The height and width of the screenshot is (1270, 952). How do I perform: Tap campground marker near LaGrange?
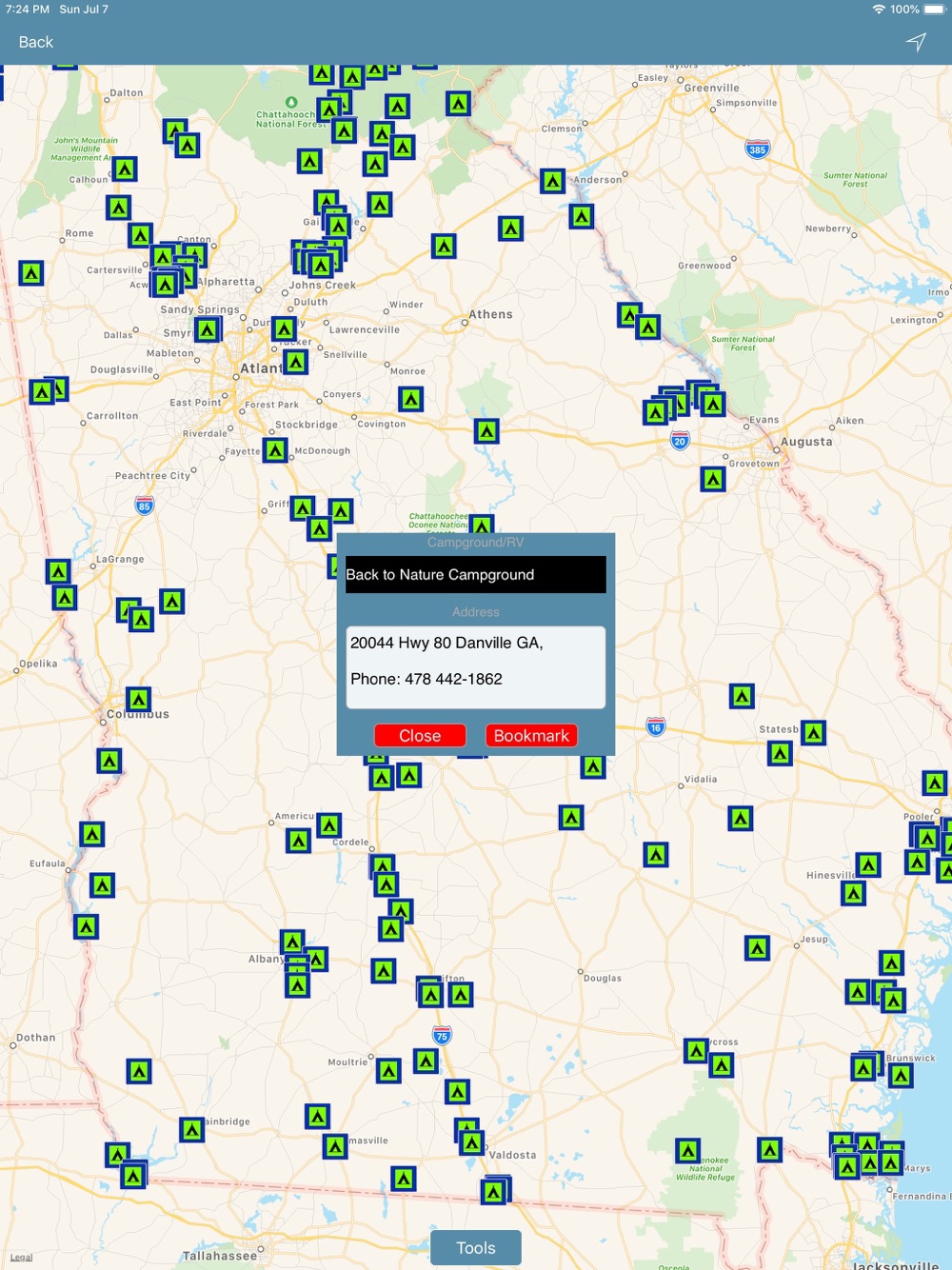click(x=58, y=571)
